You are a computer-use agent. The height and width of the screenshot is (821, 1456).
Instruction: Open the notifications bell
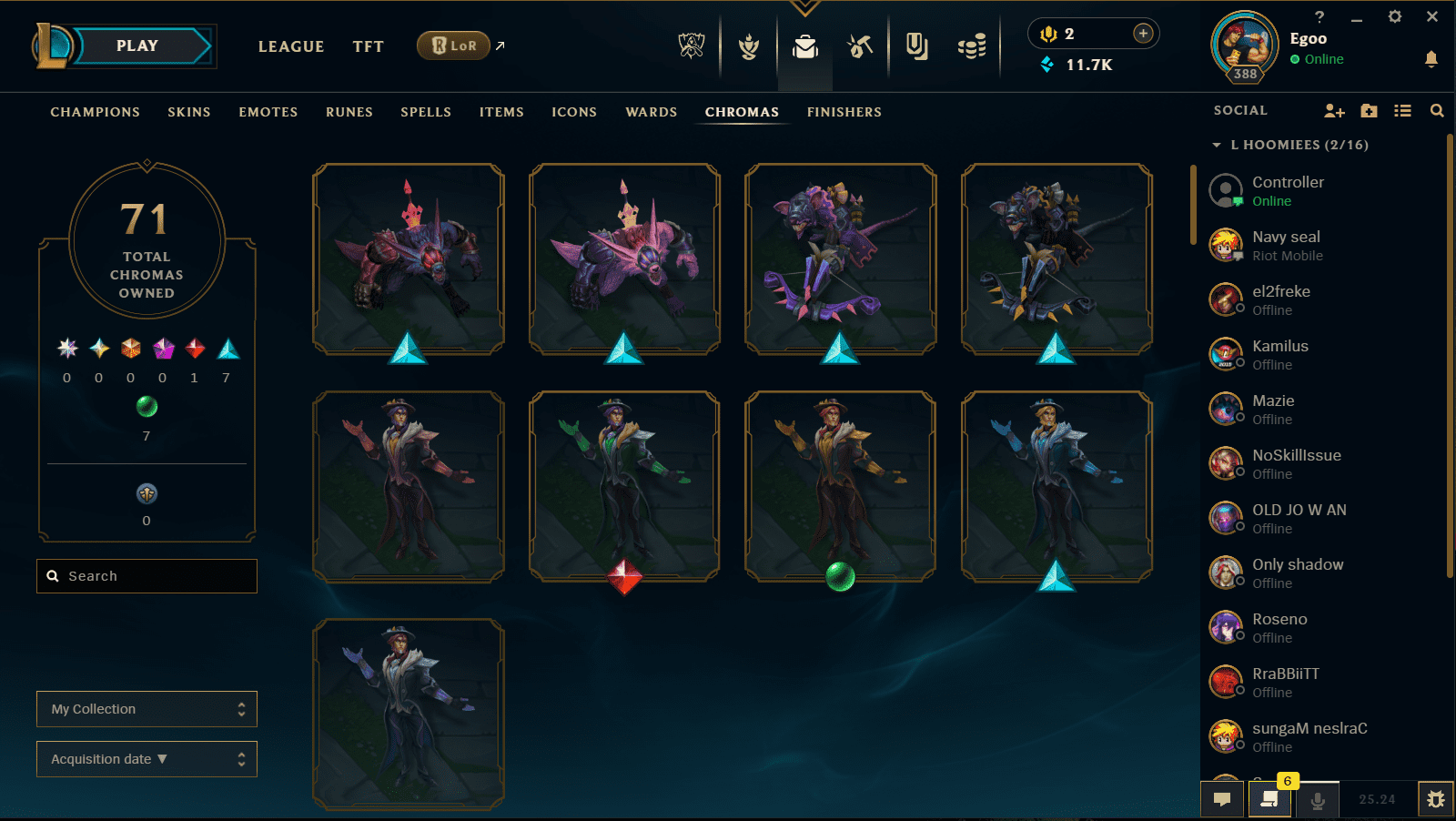pos(1431,59)
